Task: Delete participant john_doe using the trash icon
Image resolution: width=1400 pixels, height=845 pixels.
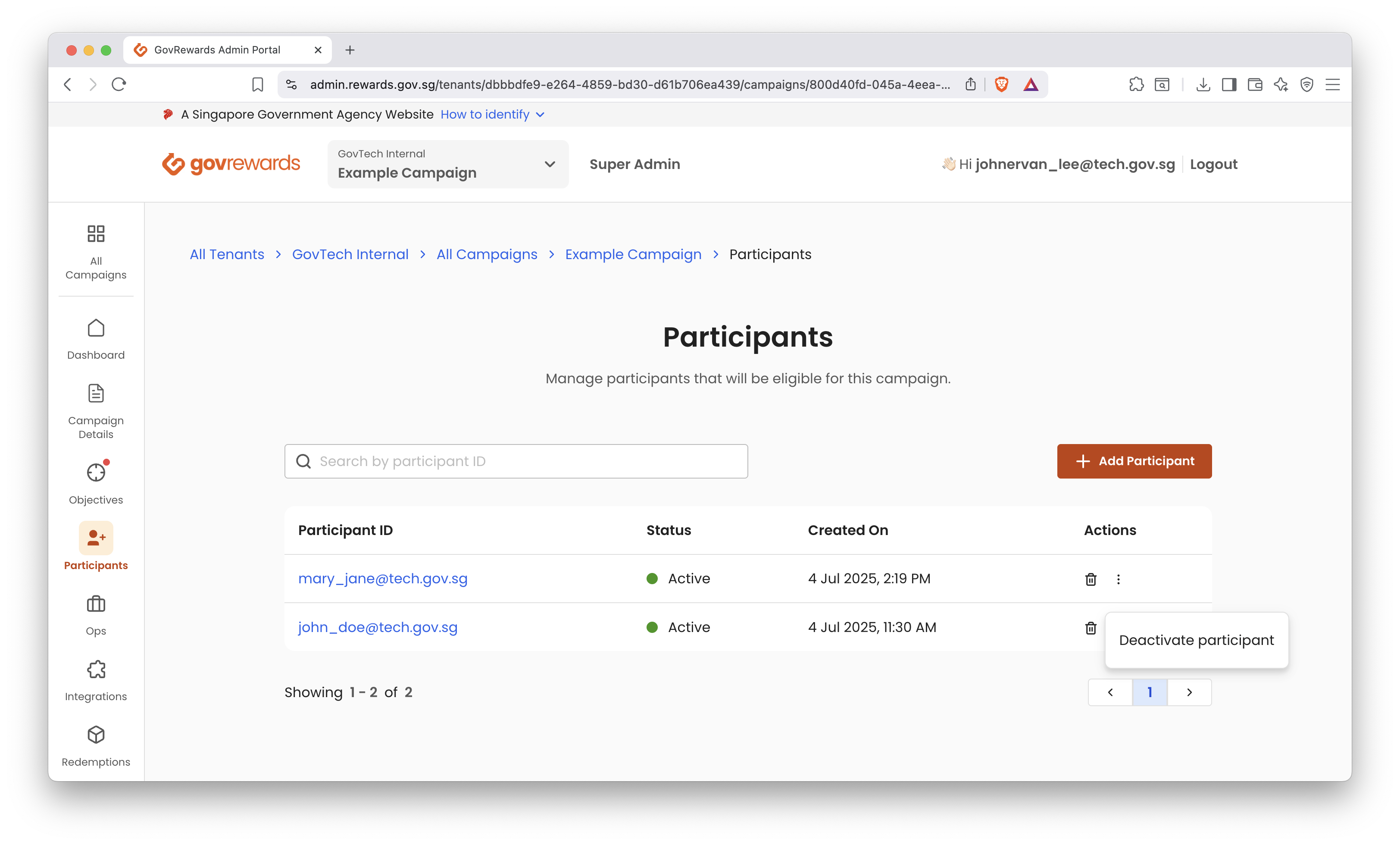Action: 1091,628
